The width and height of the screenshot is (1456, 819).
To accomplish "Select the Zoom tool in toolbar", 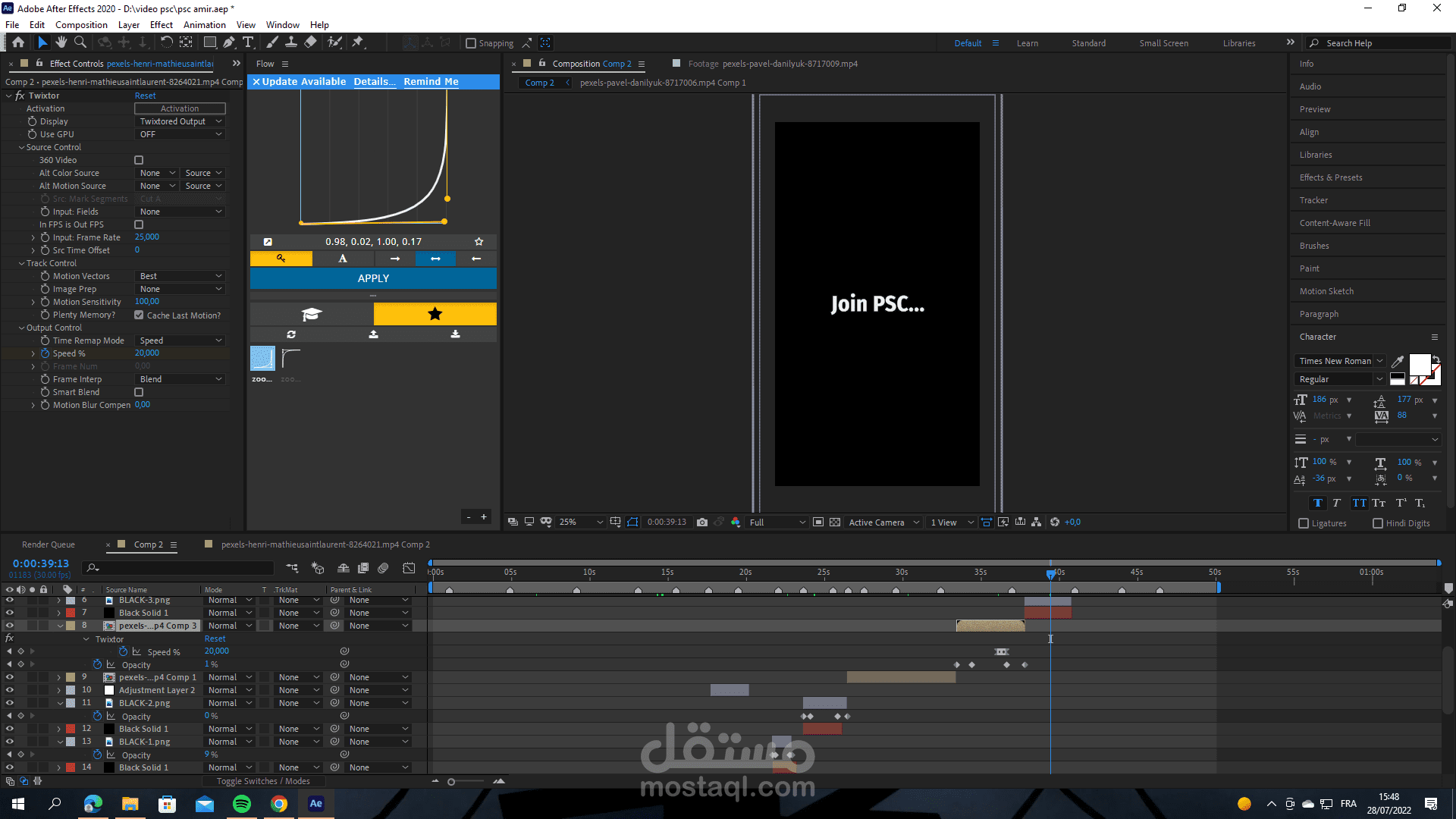I will tap(80, 42).
